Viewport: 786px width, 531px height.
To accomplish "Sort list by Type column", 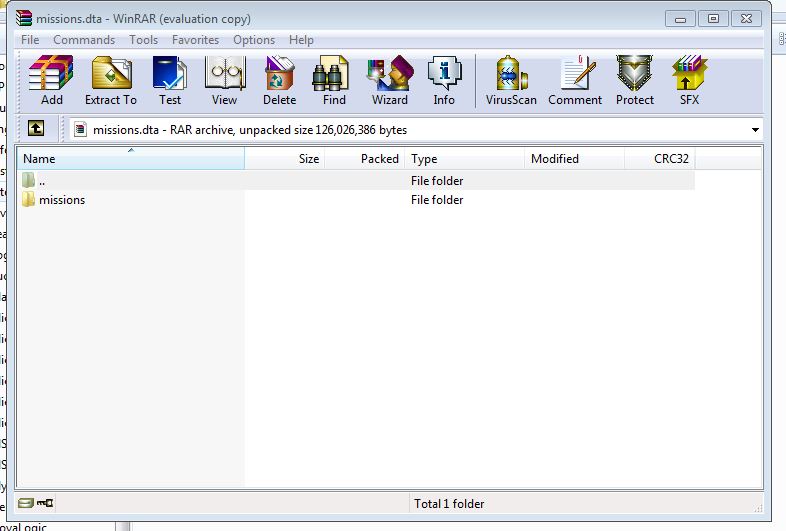I will tap(465, 158).
